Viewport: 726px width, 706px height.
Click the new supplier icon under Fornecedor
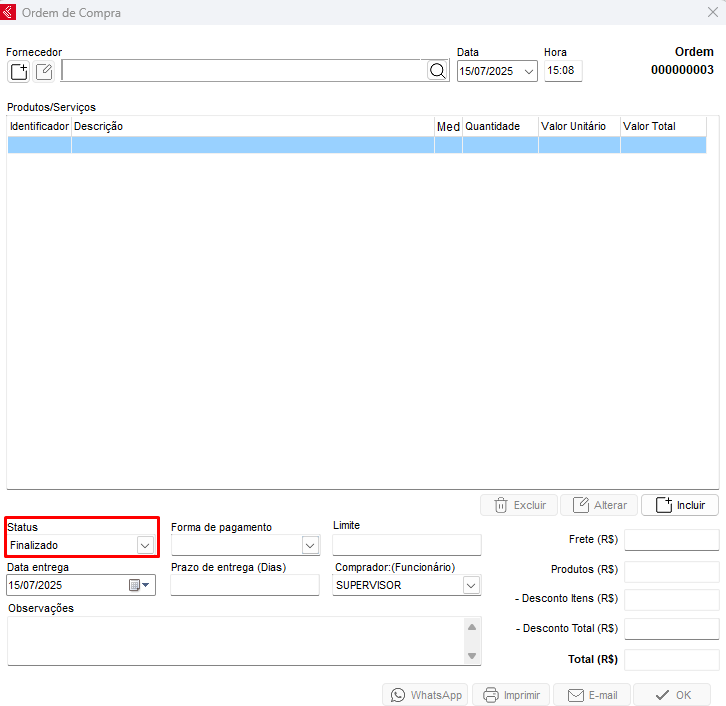tap(19, 71)
